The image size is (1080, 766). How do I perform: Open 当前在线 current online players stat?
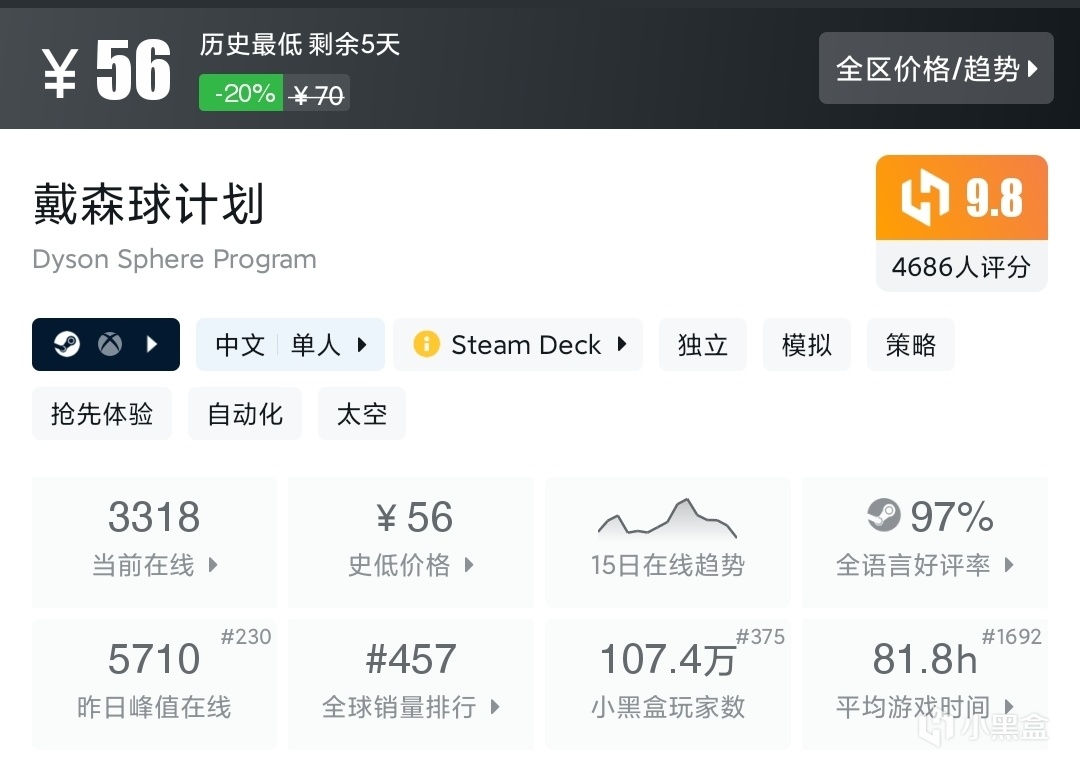(154, 541)
